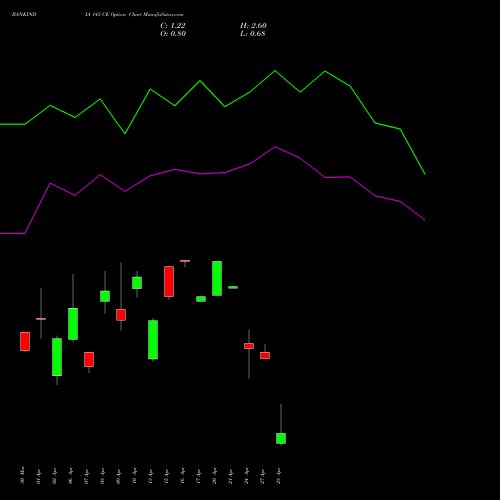Viewport: 500px width, 500px height.
Task: Select the 02 Apr date label
Action: click(54, 476)
